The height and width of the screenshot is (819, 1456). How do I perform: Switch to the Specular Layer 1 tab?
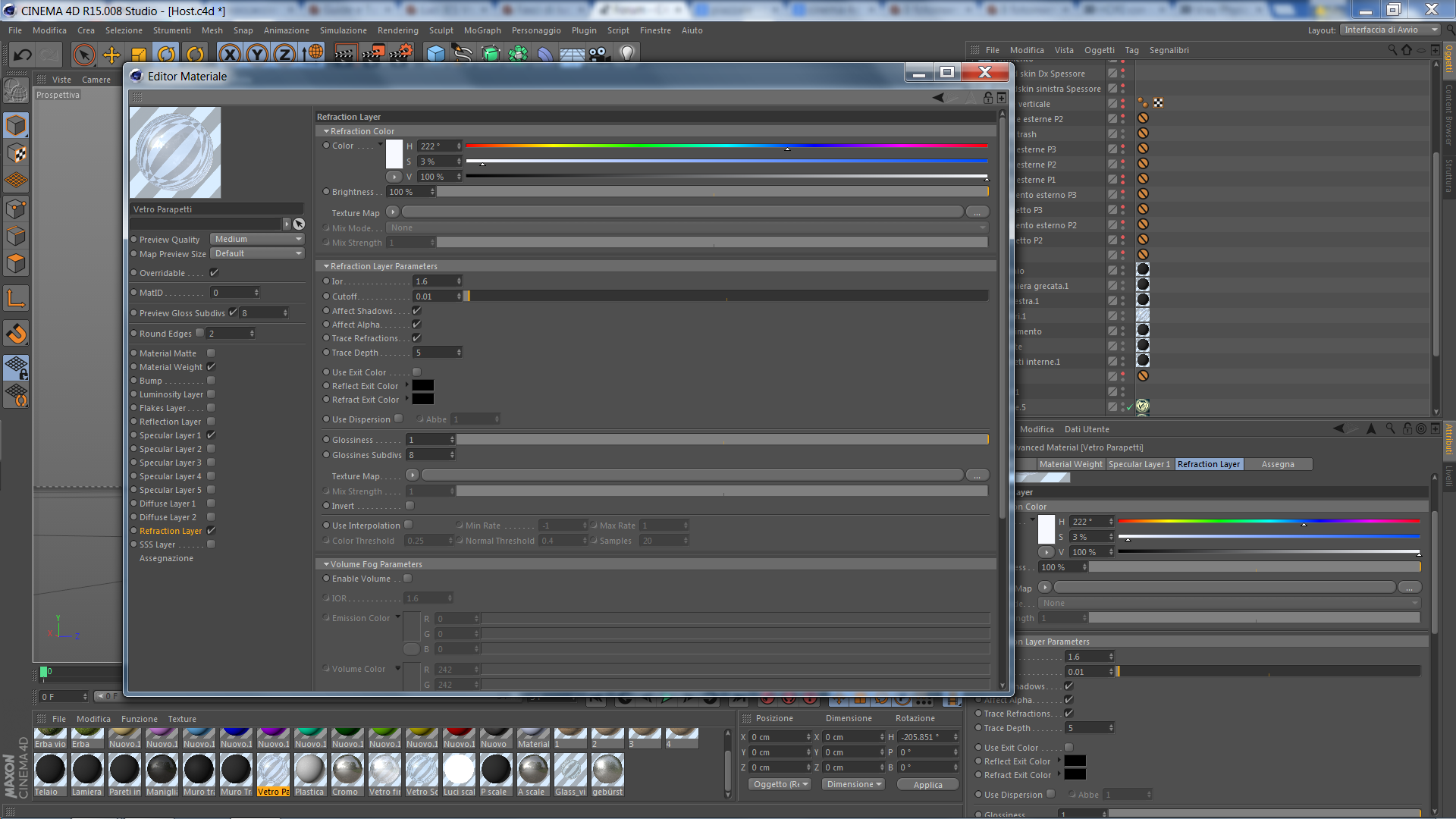coord(1138,464)
